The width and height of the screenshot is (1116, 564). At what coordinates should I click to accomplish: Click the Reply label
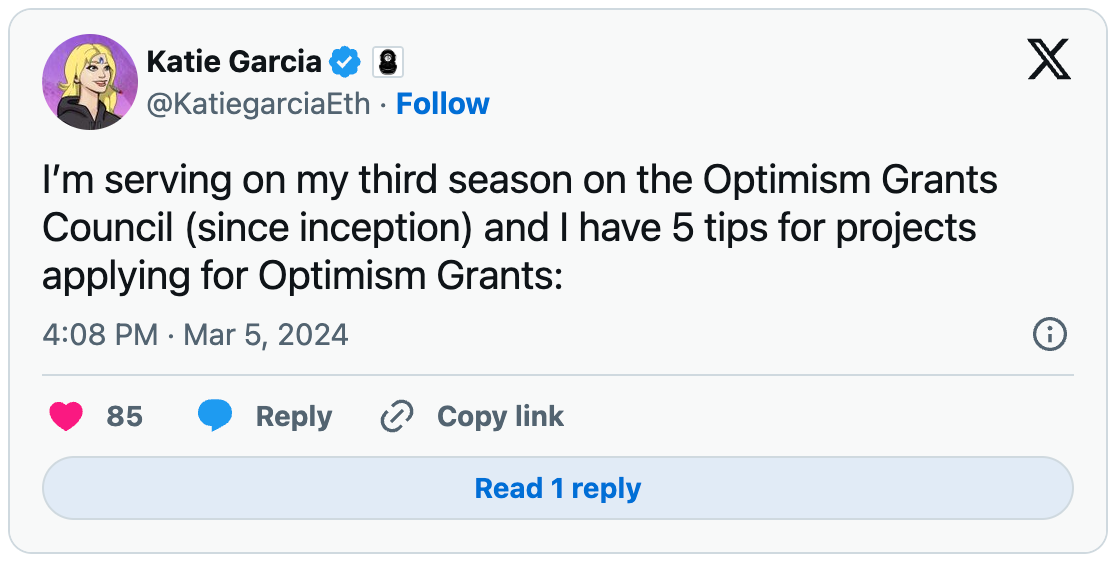click(x=294, y=417)
